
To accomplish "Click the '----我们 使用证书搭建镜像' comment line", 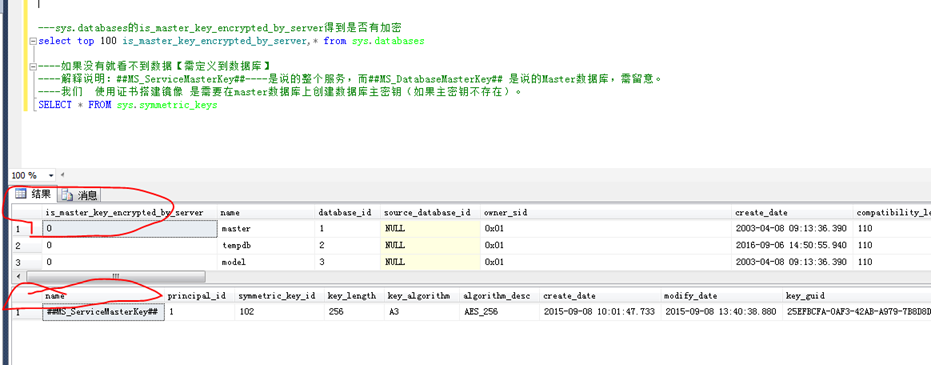I will tap(280, 93).
